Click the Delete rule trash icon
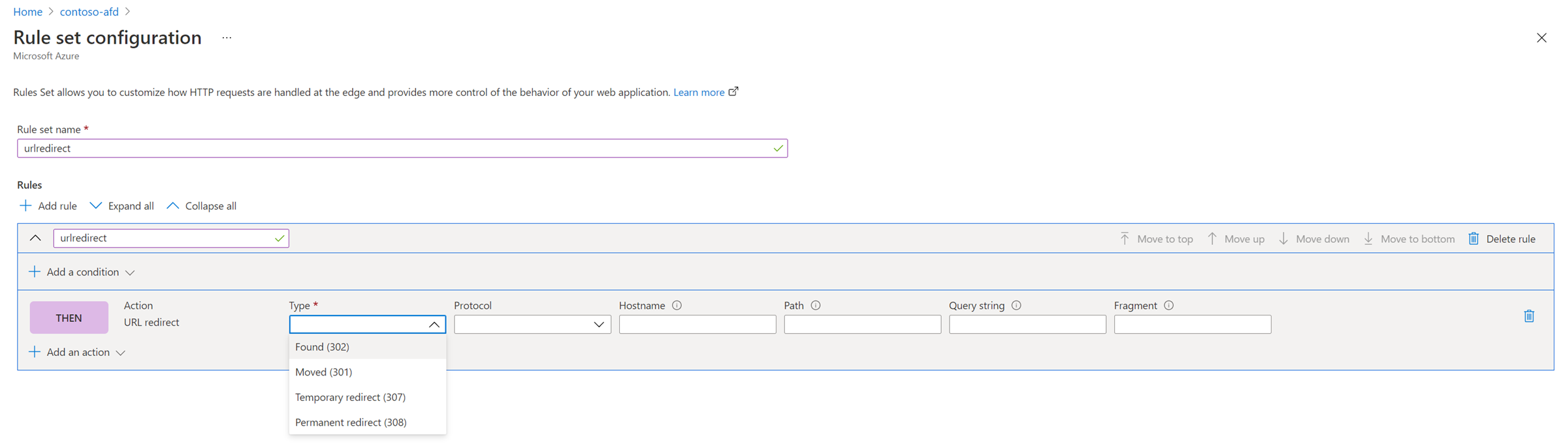The height and width of the screenshot is (448, 1568). point(1474,238)
